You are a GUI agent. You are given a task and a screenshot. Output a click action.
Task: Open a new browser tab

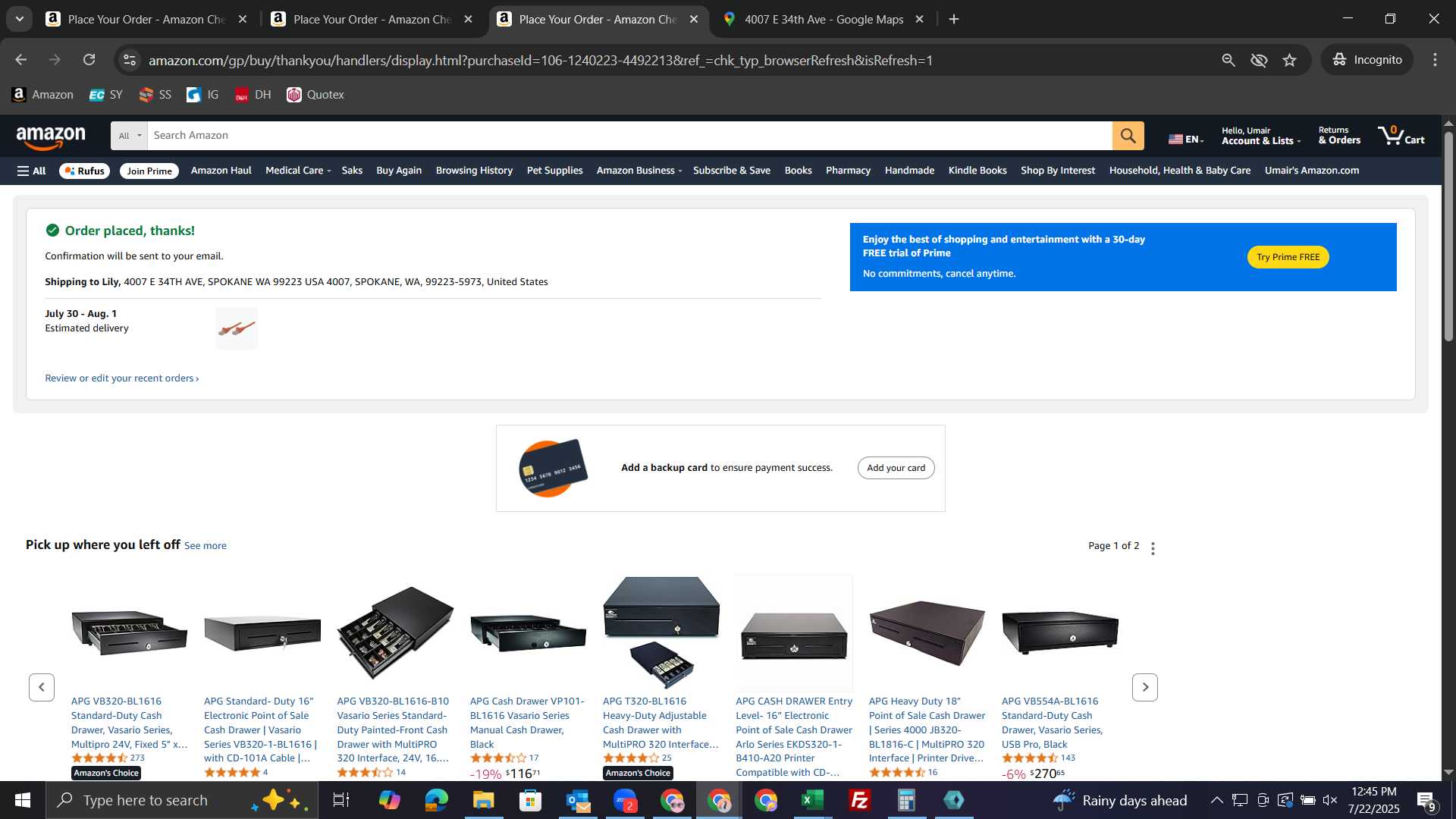pos(954,19)
